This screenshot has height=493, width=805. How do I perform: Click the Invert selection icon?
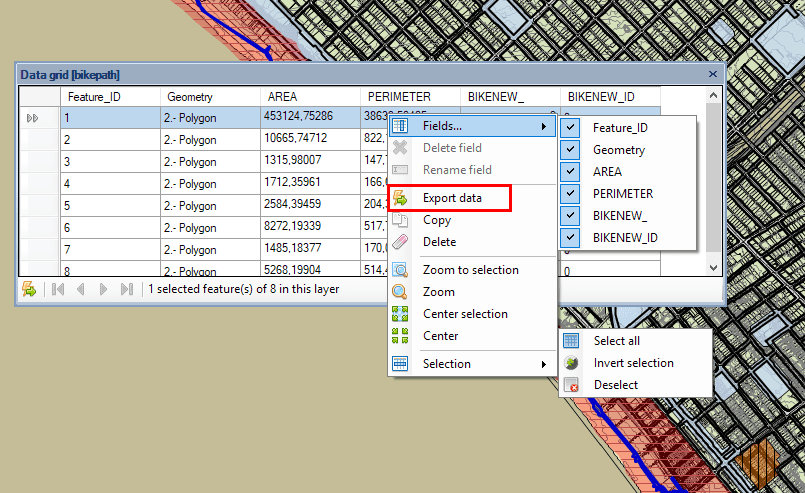[x=571, y=363]
